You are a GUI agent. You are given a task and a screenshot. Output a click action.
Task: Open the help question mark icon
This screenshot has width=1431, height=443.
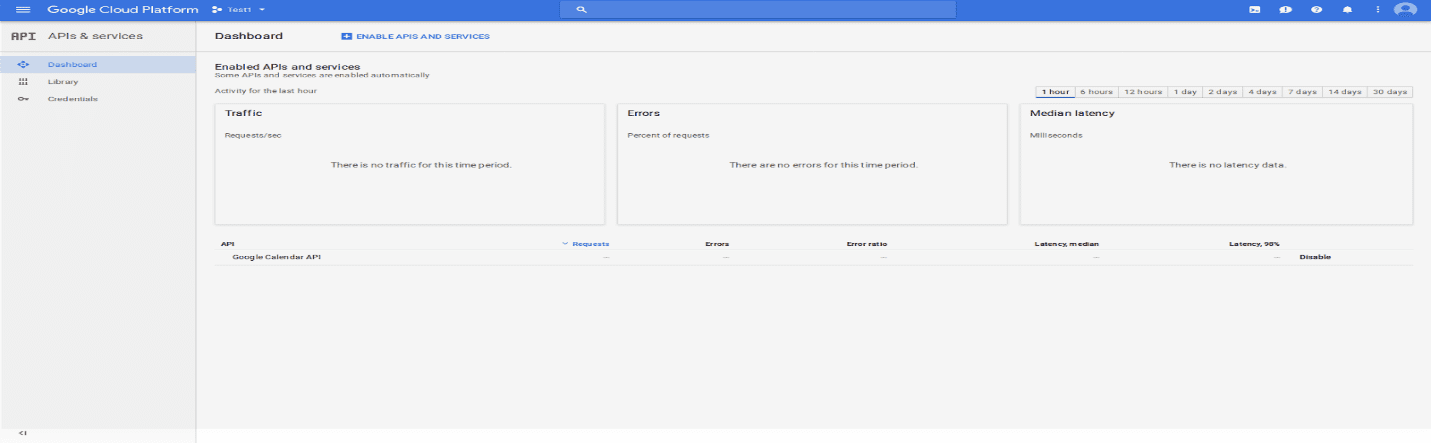click(1316, 9)
